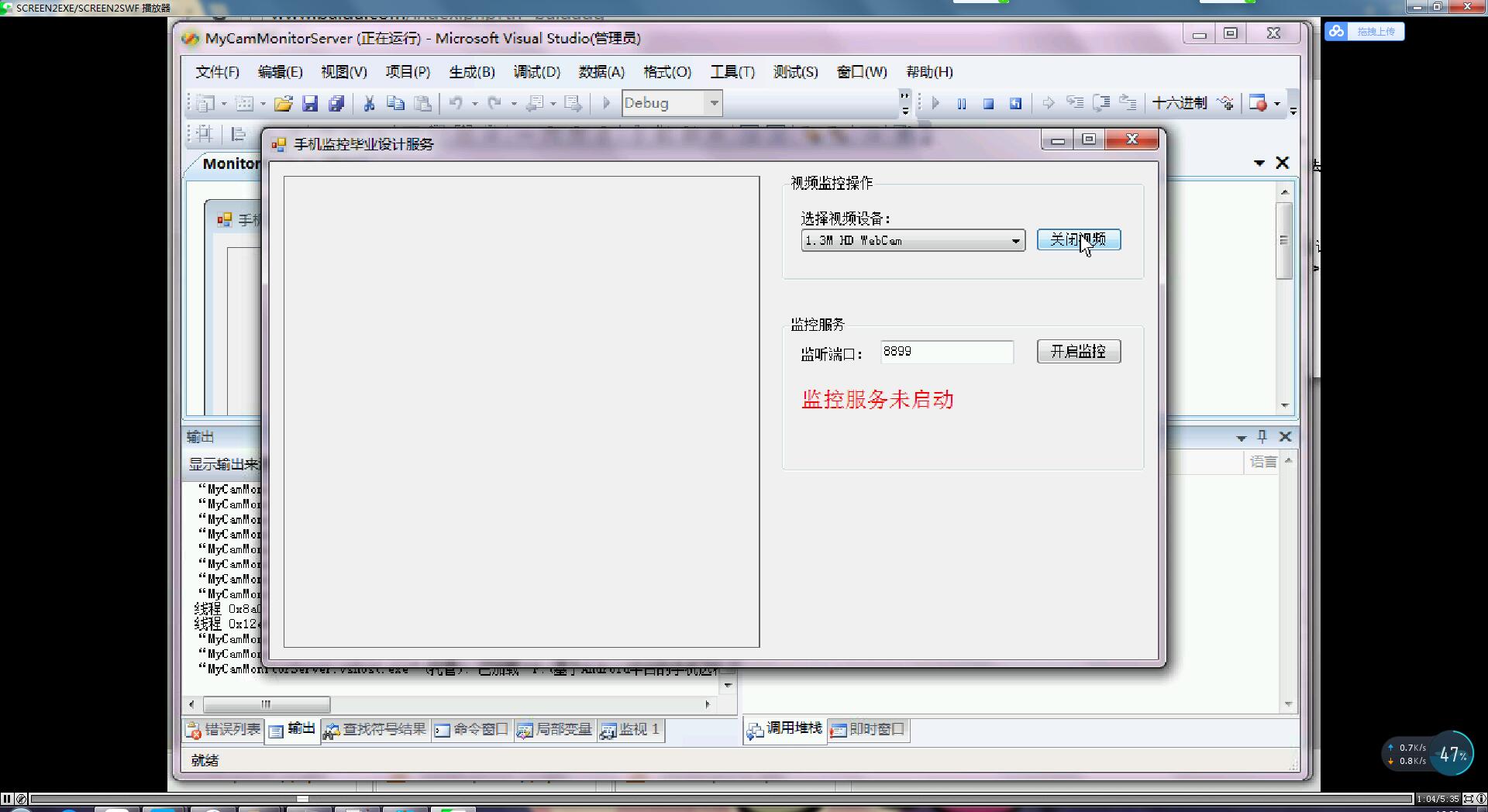Click the Paste clipboard icon
The image size is (1488, 812).
[x=422, y=103]
